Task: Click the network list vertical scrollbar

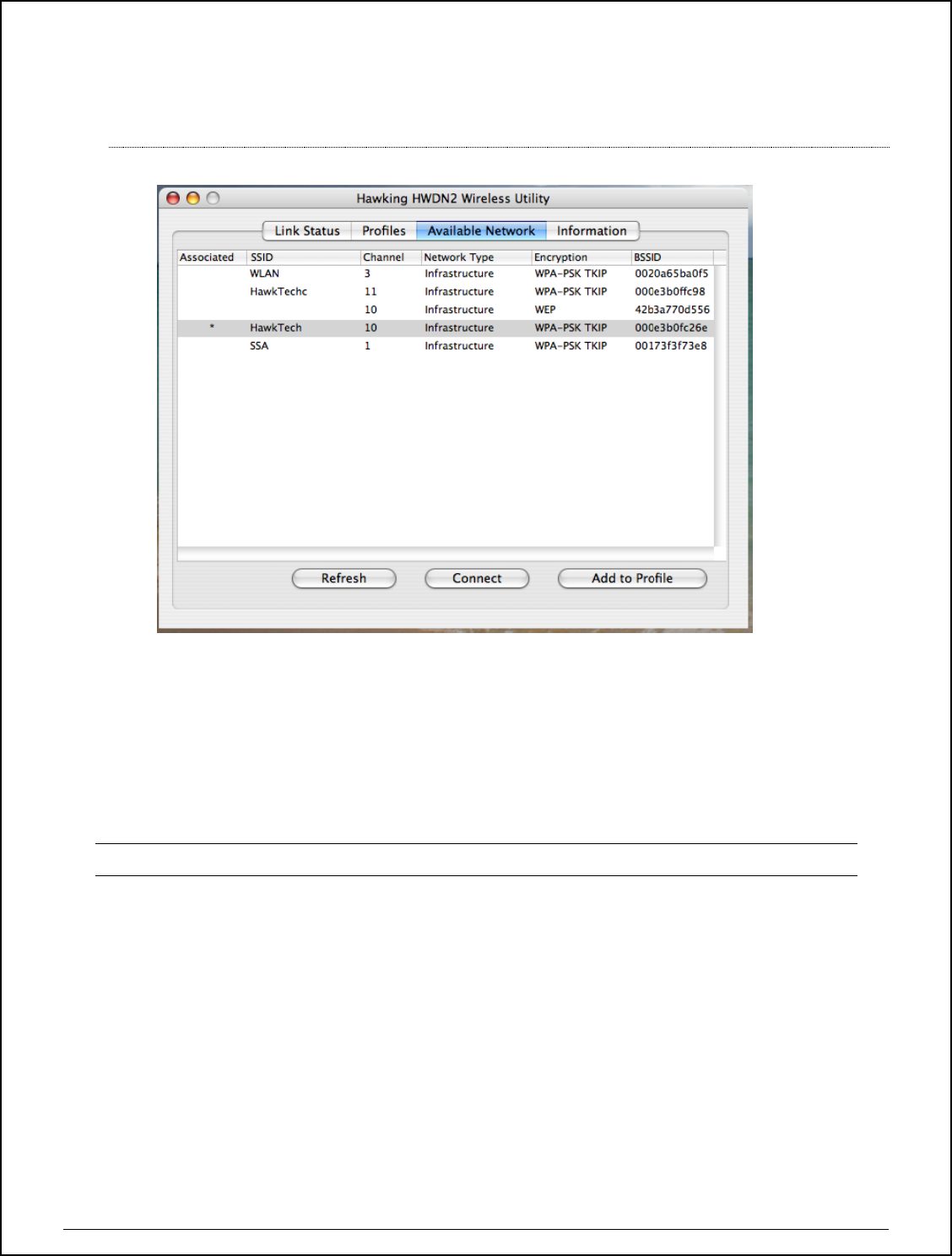Action: pos(720,405)
